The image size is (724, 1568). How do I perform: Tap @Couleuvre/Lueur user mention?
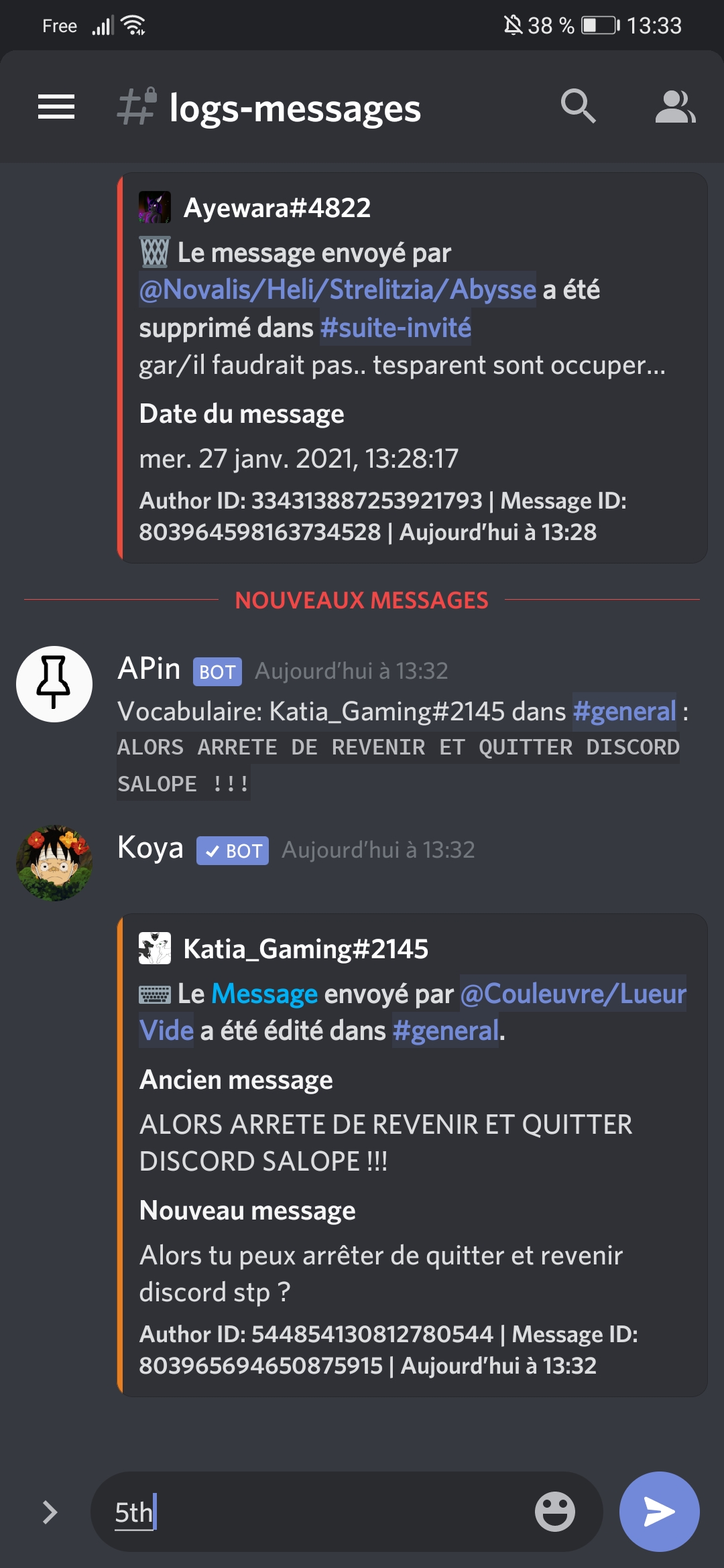(573, 994)
